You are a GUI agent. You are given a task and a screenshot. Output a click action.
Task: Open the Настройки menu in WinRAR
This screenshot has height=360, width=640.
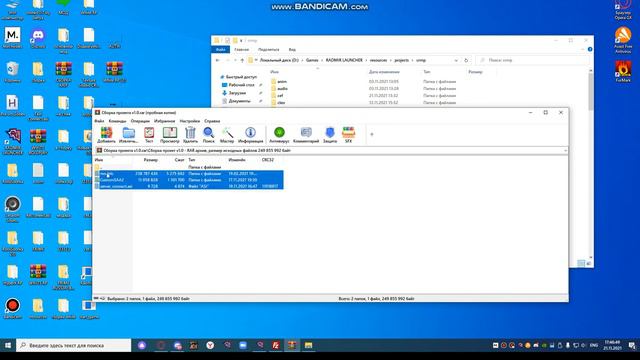tap(190, 121)
